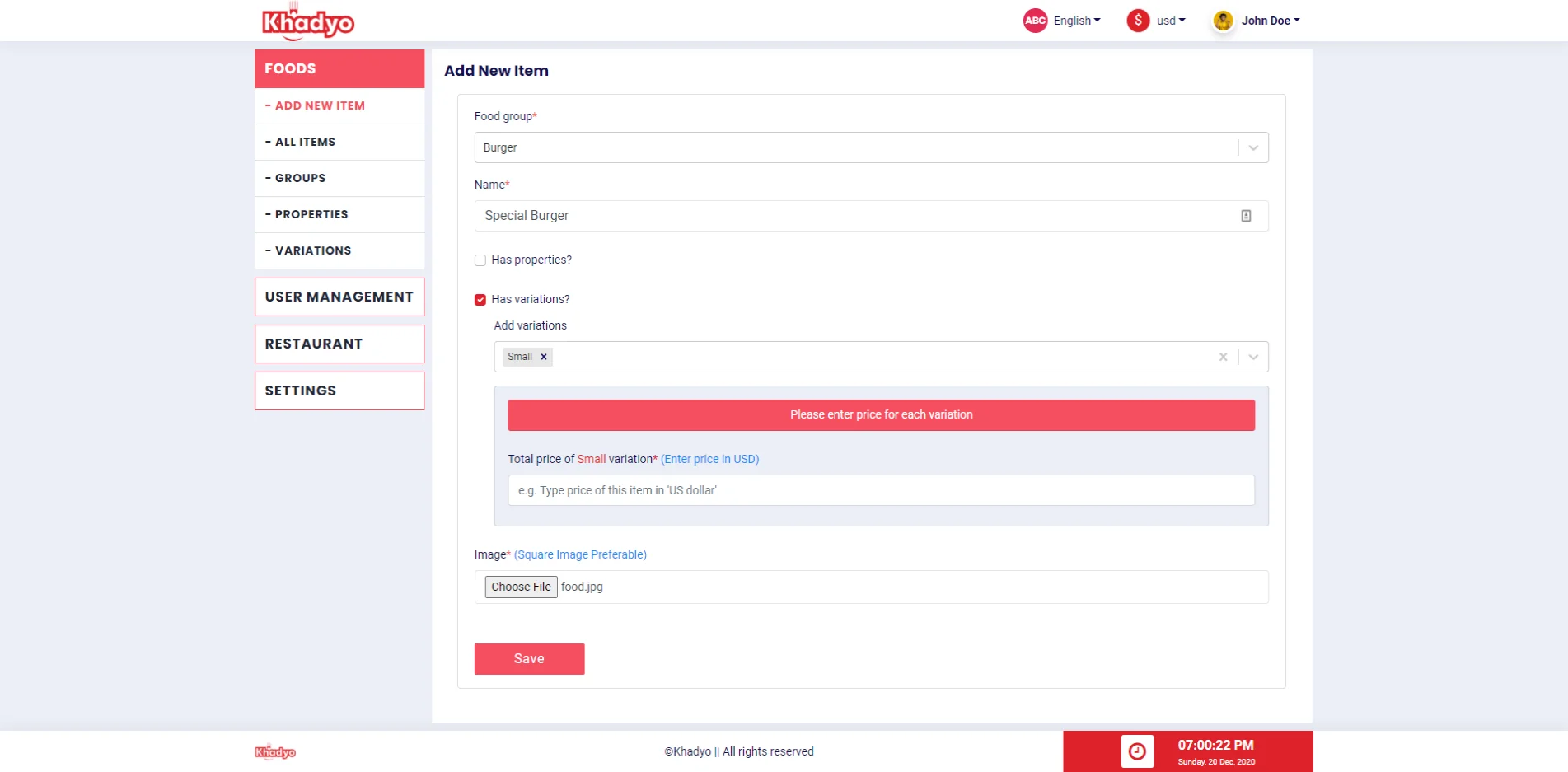Open the English language dropdown
Image resolution: width=1568 pixels, height=772 pixels.
[x=1077, y=21]
